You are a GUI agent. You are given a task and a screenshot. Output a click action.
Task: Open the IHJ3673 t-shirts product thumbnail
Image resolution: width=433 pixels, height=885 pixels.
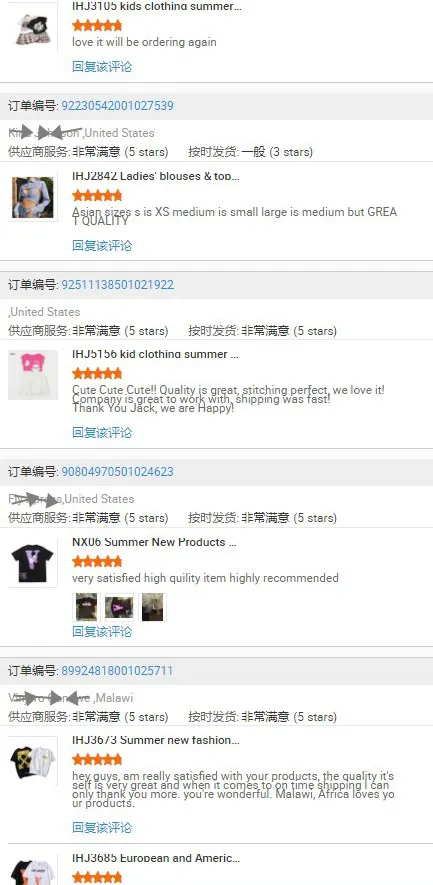[33, 761]
